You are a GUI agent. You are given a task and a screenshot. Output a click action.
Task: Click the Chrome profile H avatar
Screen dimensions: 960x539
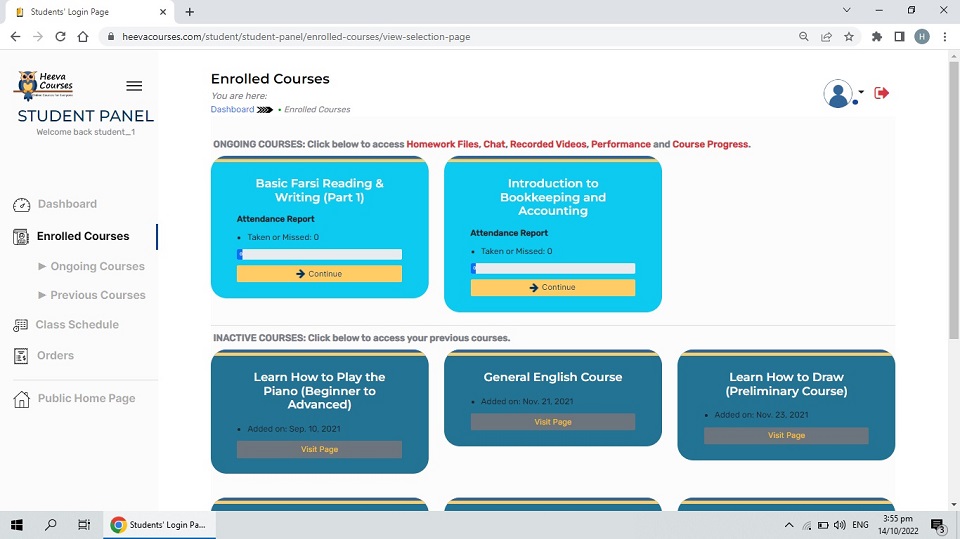click(922, 37)
